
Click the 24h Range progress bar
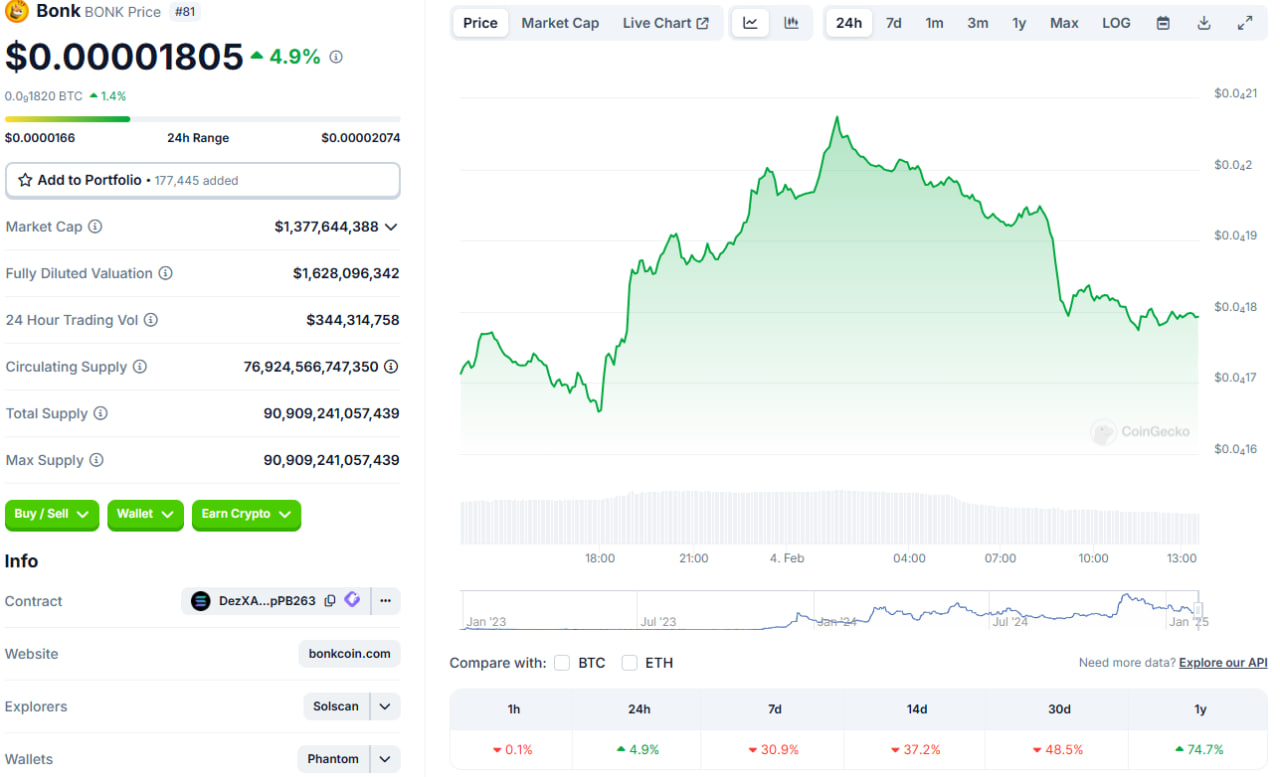(x=203, y=119)
